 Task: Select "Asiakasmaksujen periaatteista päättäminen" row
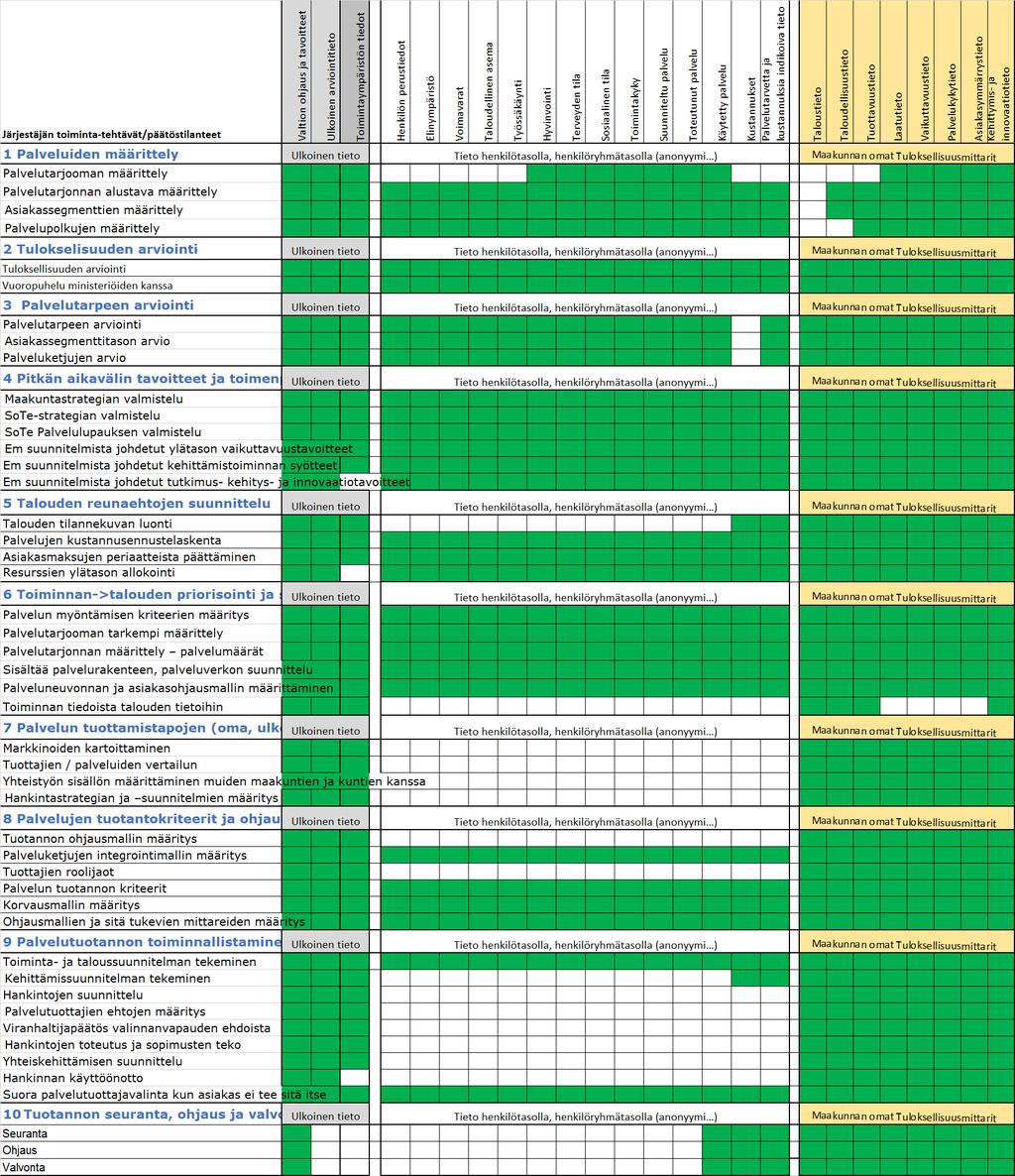coord(130,556)
